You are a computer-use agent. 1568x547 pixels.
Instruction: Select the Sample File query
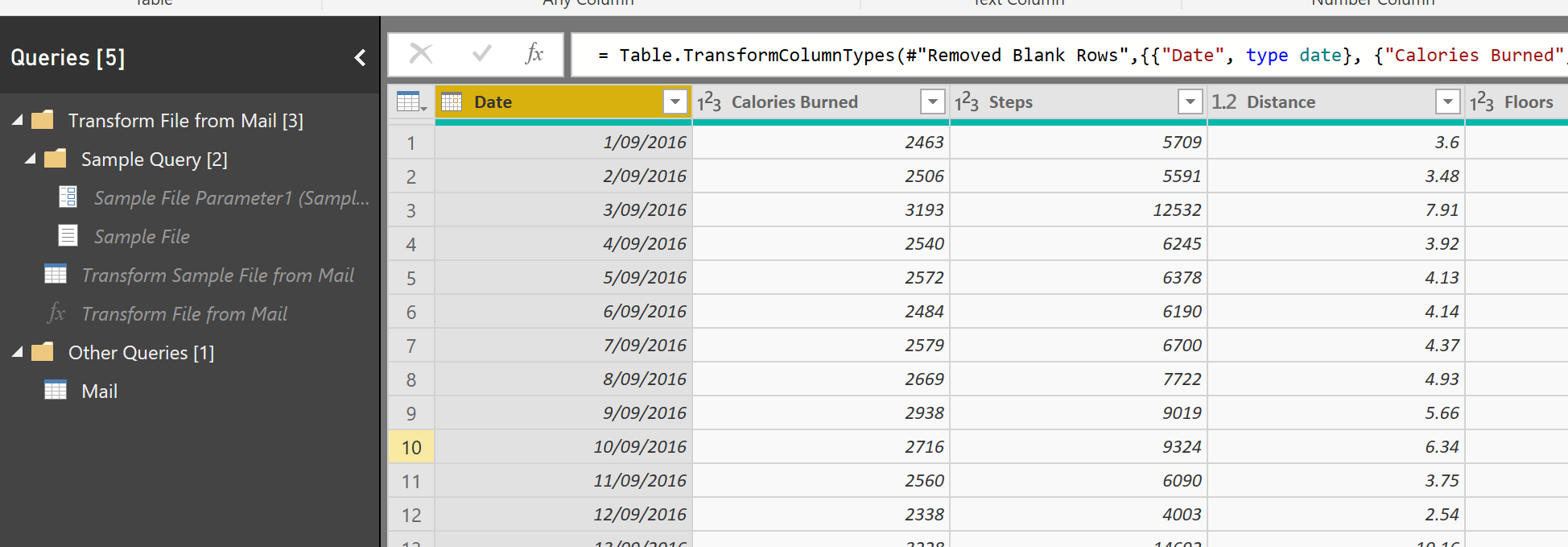[142, 237]
